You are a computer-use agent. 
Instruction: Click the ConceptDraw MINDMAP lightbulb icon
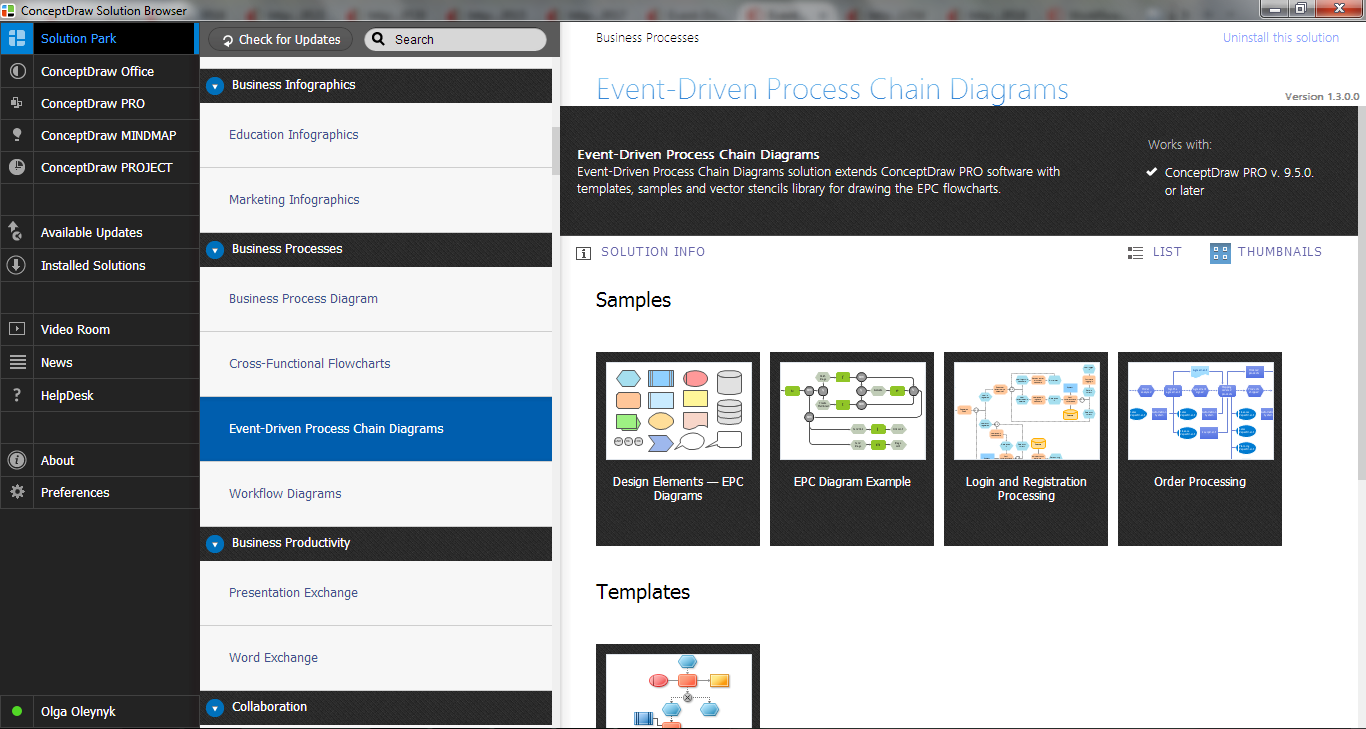click(x=16, y=136)
